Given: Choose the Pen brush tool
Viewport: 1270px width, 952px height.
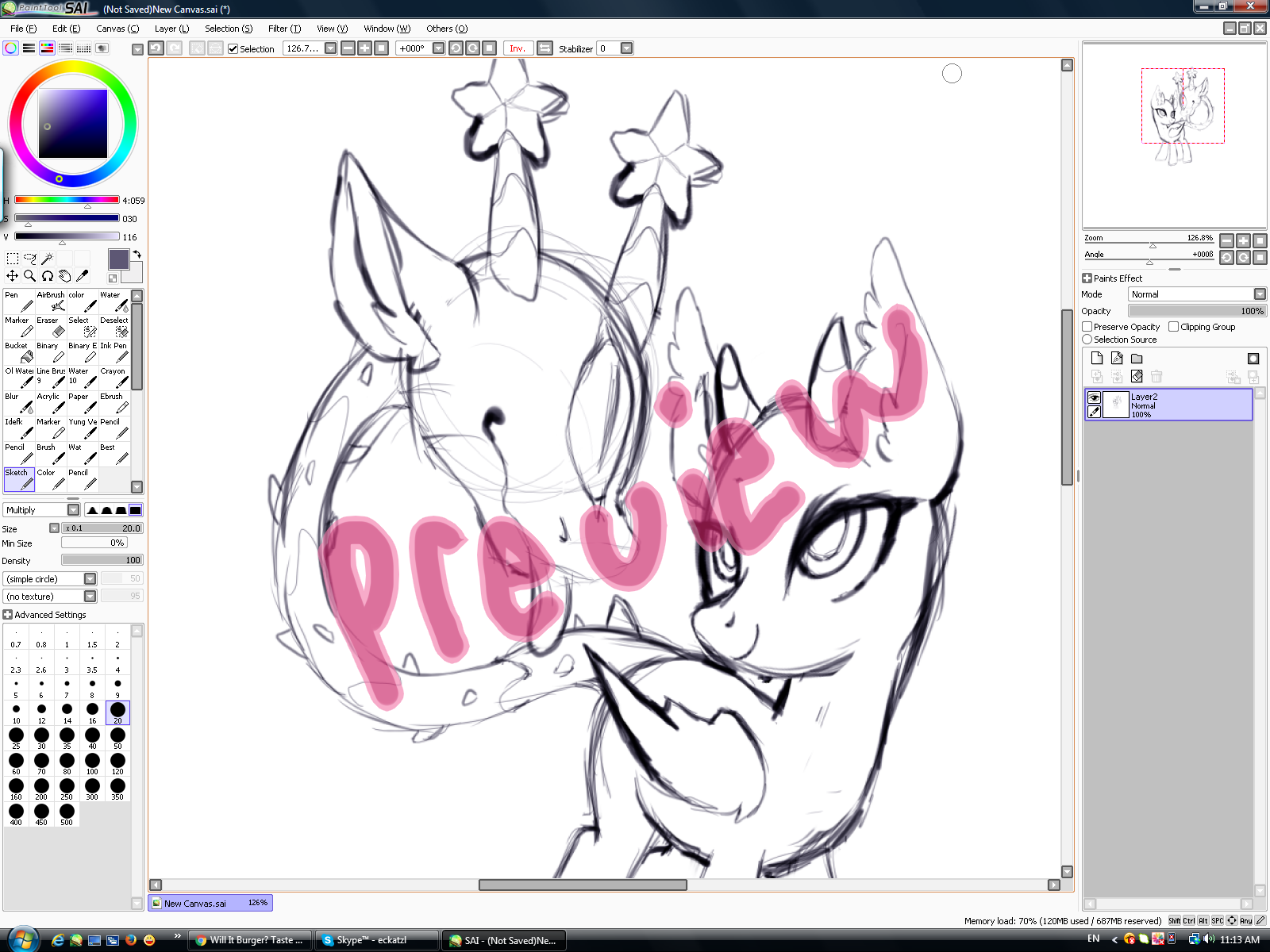Looking at the screenshot, I should point(19,301).
